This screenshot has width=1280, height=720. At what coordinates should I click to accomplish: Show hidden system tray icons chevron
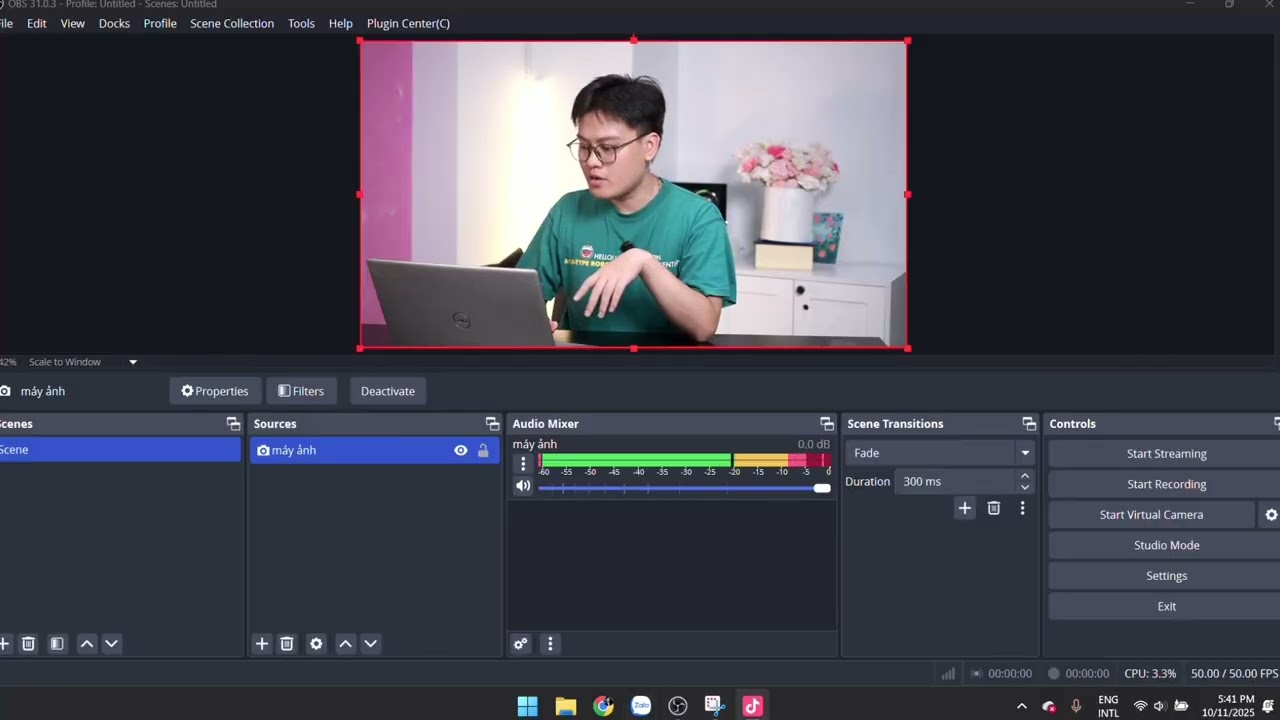coord(1021,706)
